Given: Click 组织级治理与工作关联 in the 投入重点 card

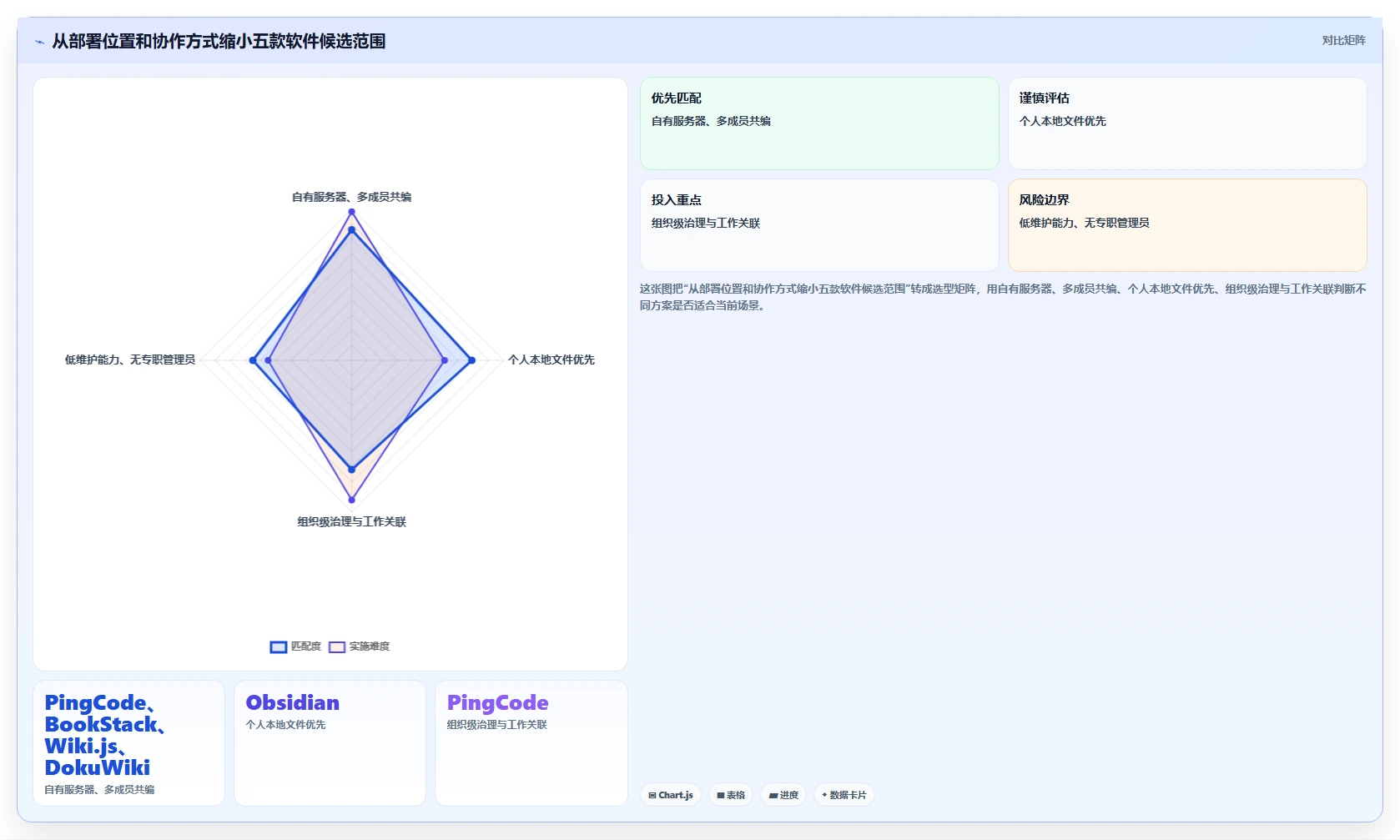Looking at the screenshot, I should (x=706, y=223).
